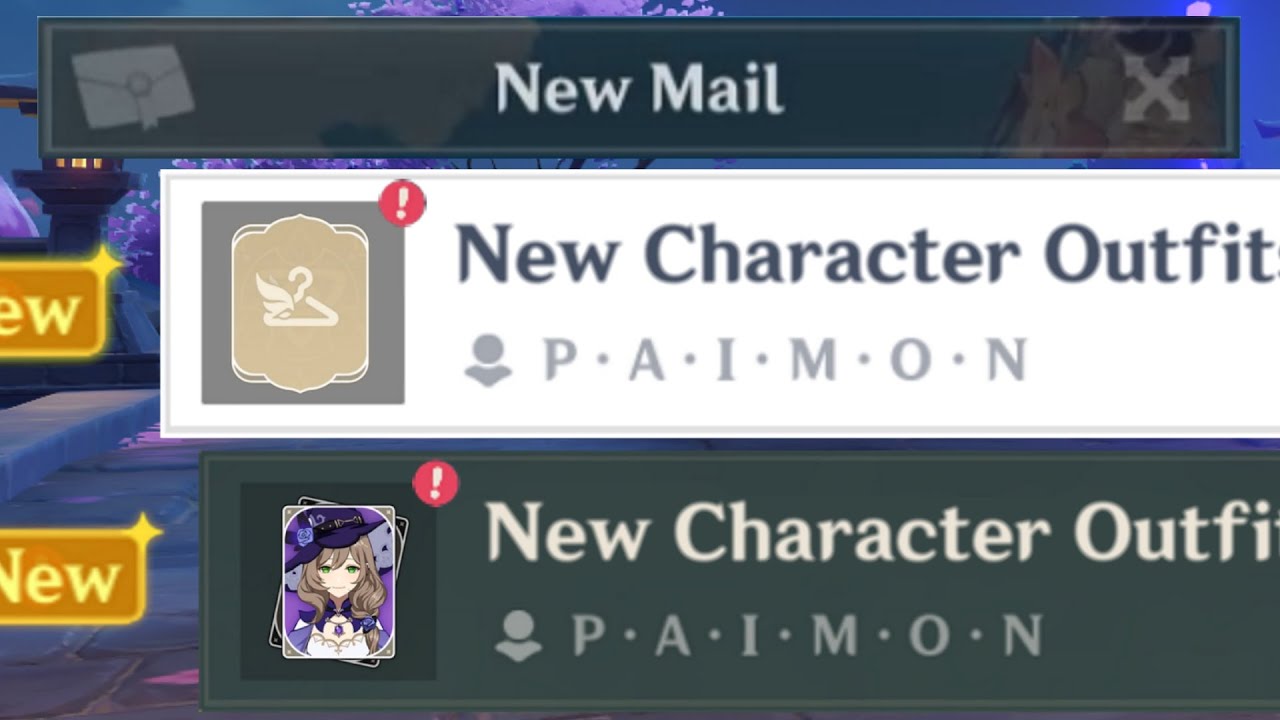Open the Lisa character card thumbnail
Image resolution: width=1280 pixels, height=720 pixels.
click(x=338, y=581)
